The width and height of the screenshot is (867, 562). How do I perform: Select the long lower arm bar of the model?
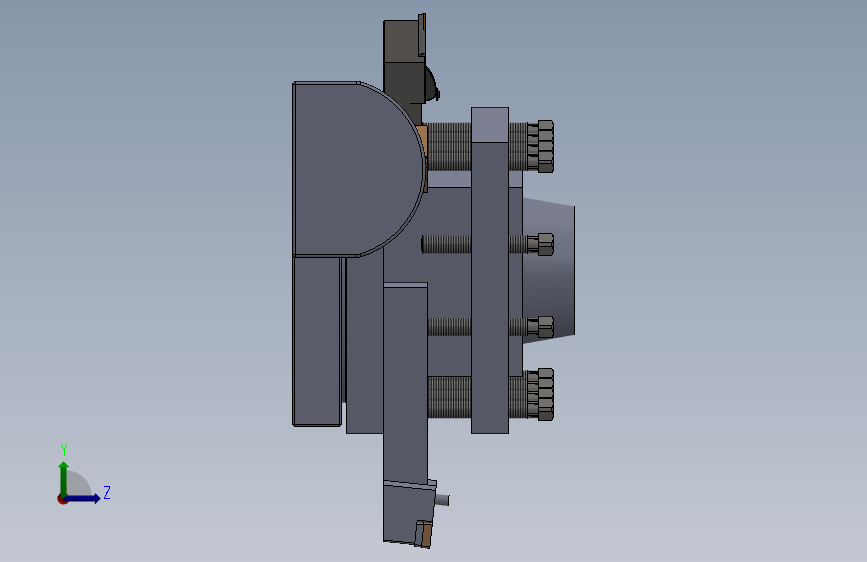click(x=405, y=384)
